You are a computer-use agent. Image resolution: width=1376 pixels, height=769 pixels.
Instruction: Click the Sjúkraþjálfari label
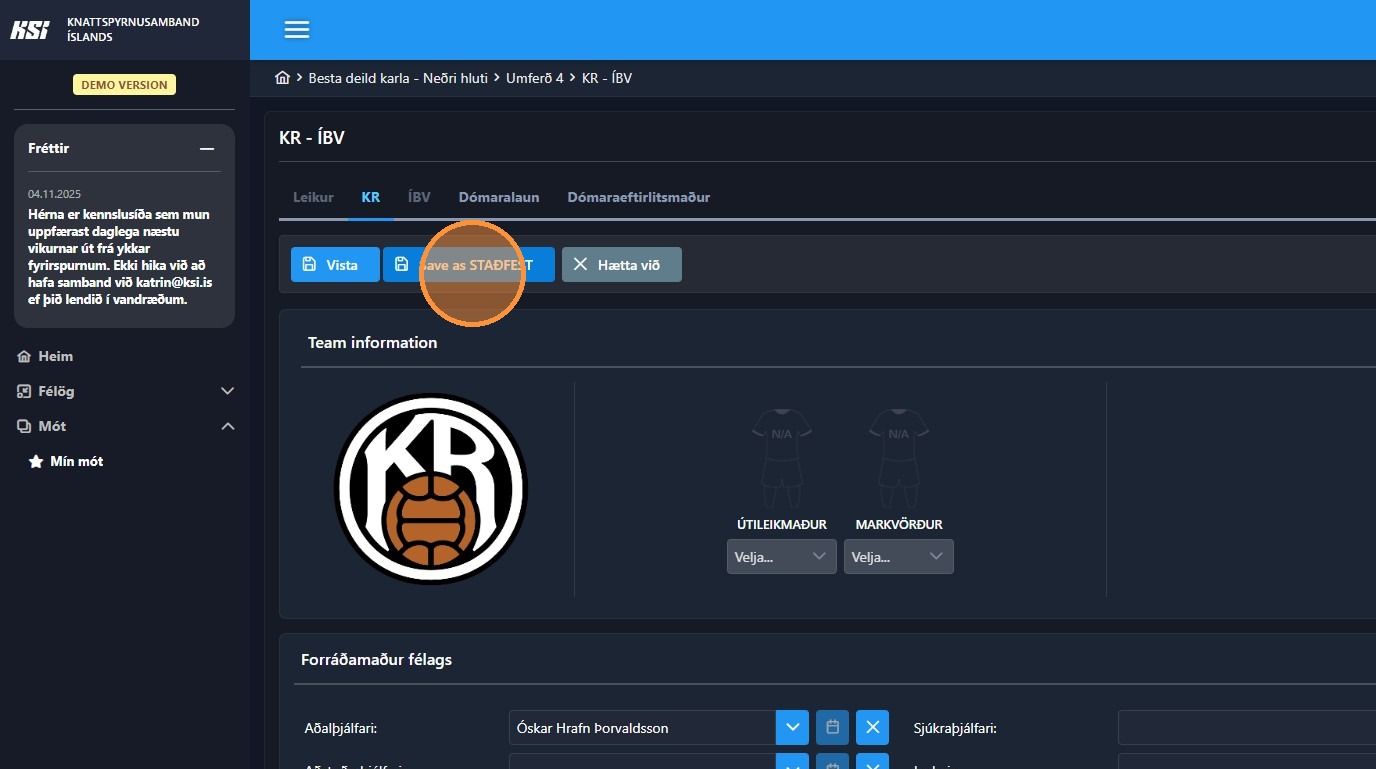pos(955,728)
